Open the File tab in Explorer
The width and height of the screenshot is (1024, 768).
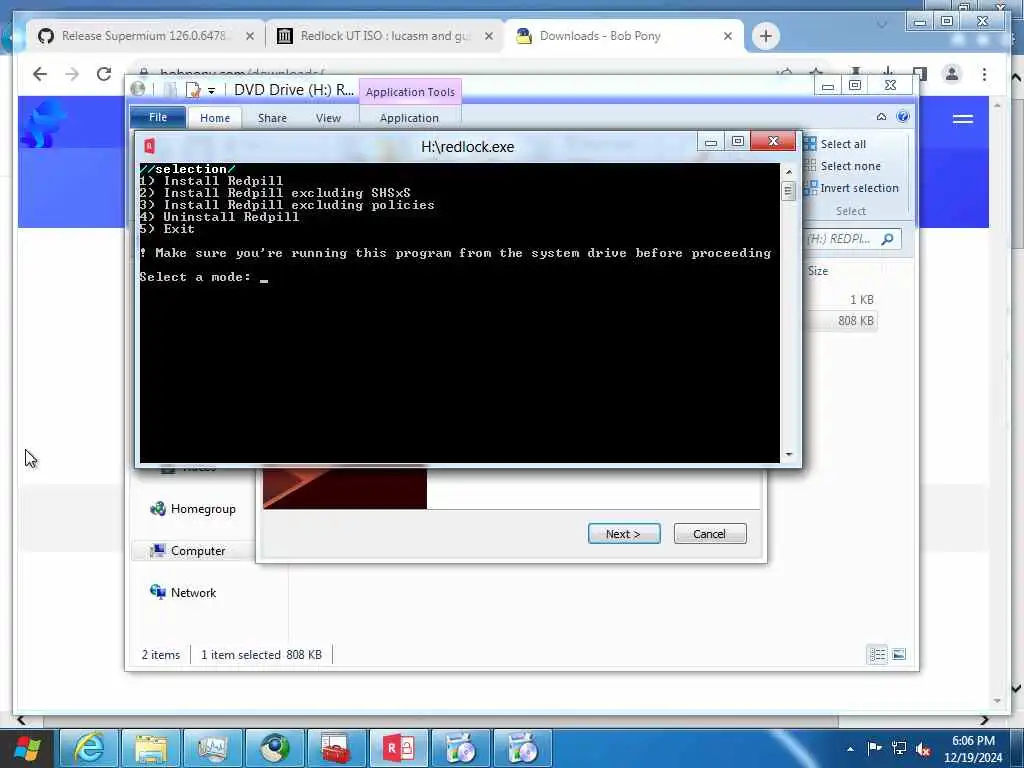(x=158, y=118)
